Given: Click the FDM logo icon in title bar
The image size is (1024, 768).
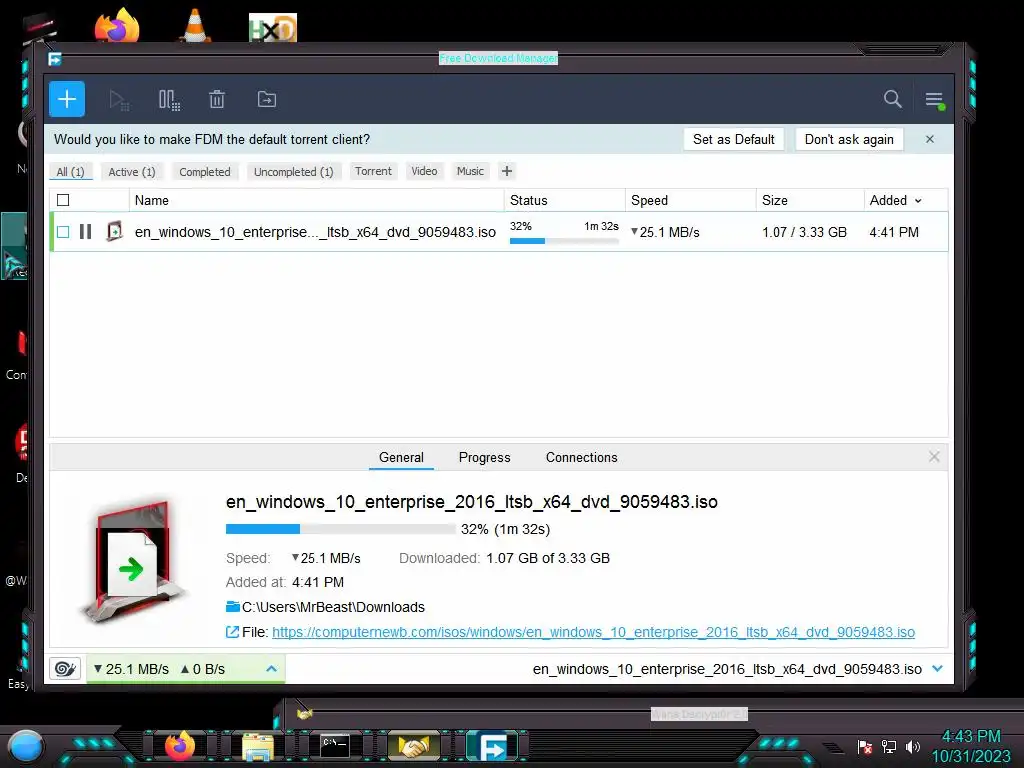Looking at the screenshot, I should pyautogui.click(x=55, y=59).
